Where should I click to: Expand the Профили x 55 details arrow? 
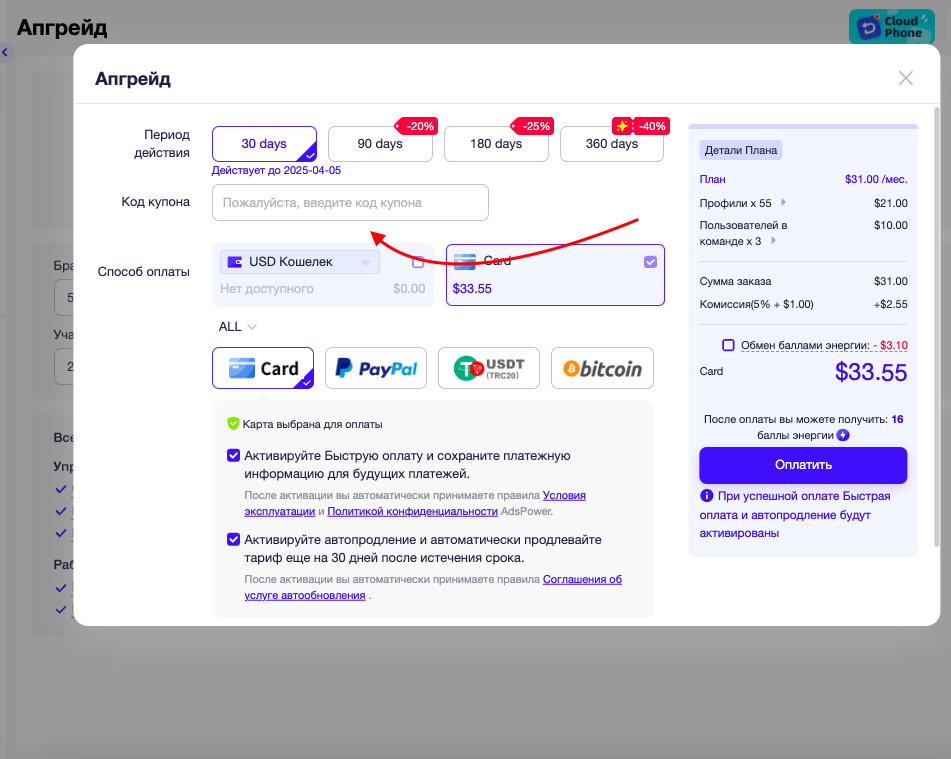[783, 203]
